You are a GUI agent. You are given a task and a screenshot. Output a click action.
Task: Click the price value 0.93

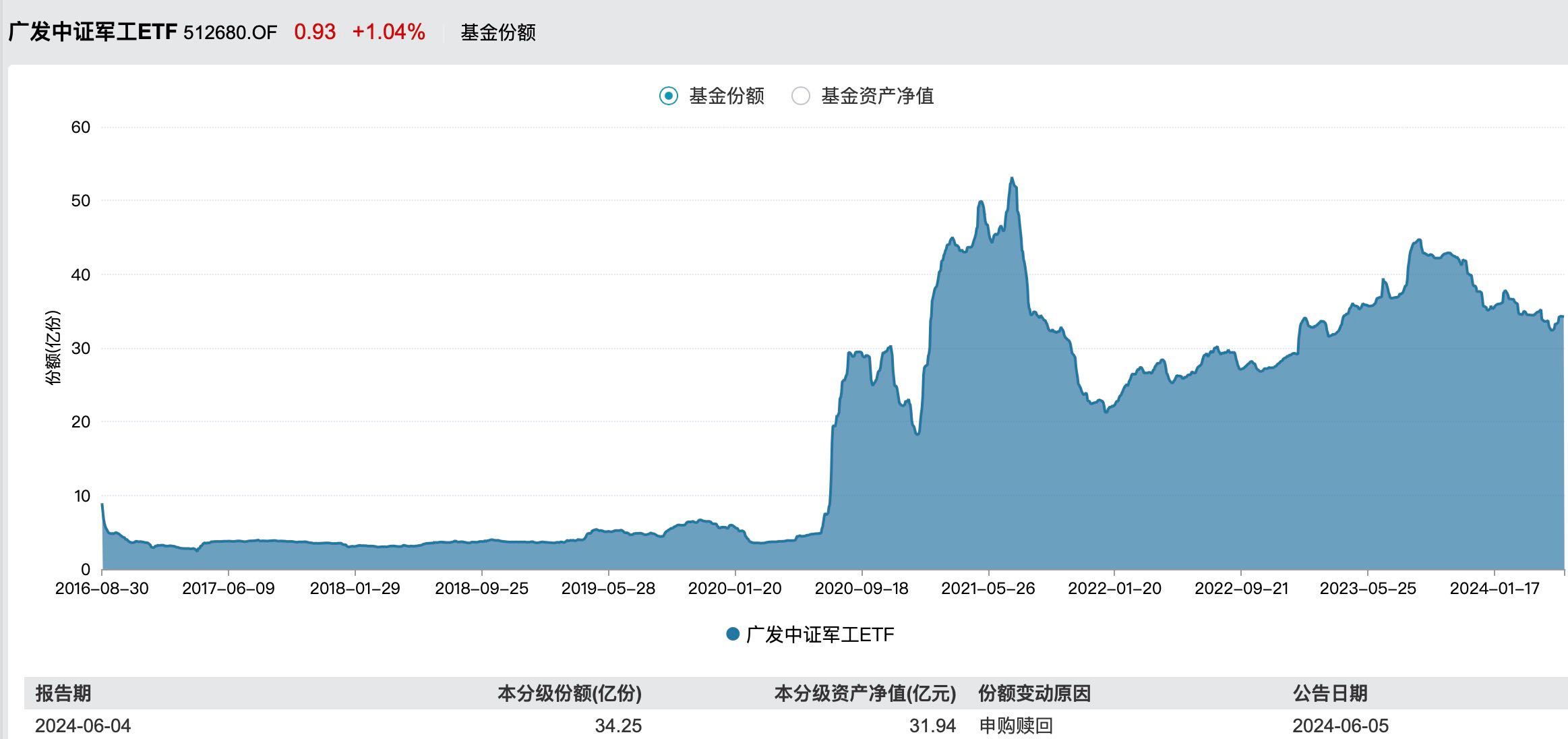(x=315, y=32)
